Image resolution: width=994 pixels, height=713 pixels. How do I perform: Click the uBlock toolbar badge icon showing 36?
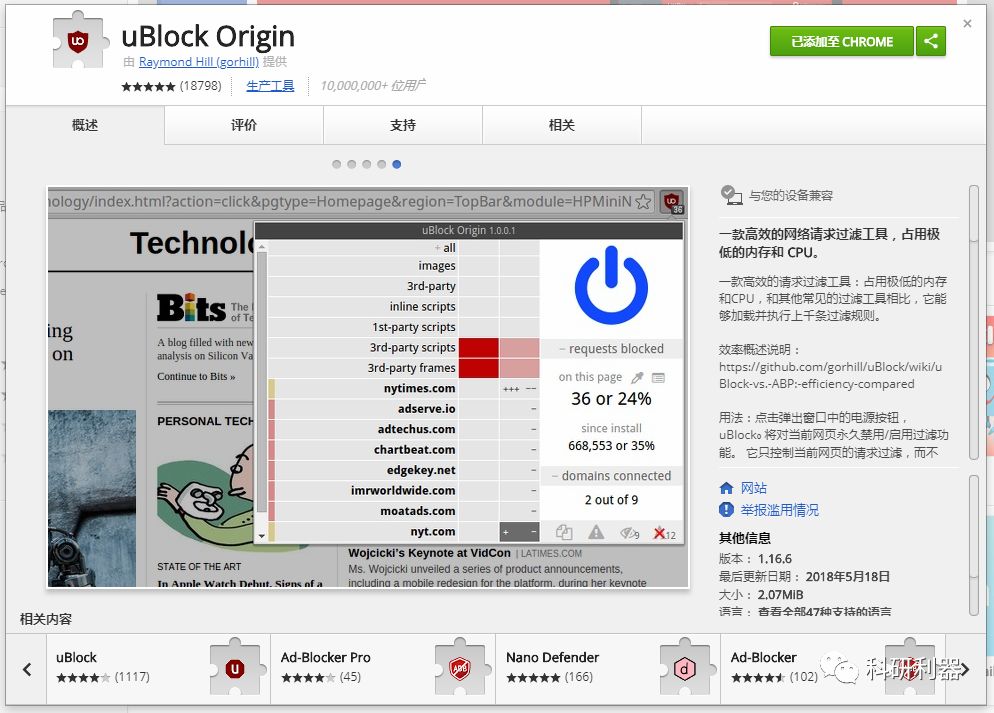pos(672,202)
